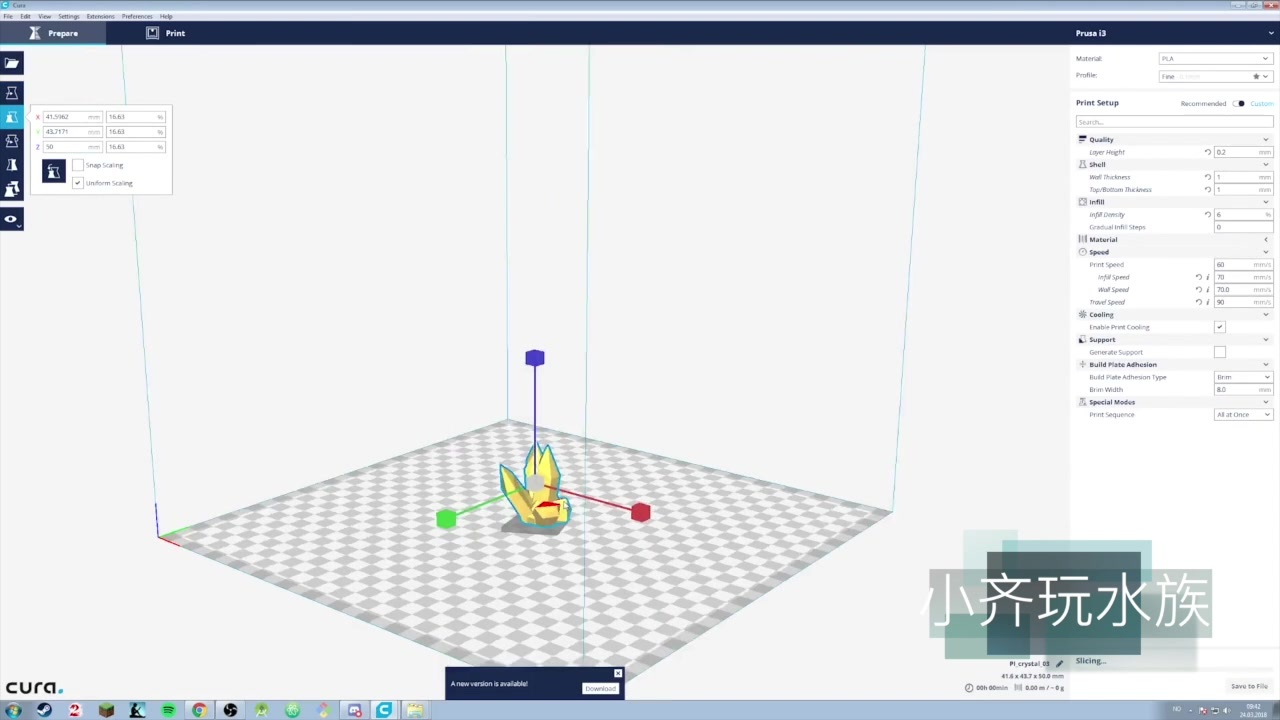Open the Preferences menu
1280x720 pixels.
tap(137, 16)
